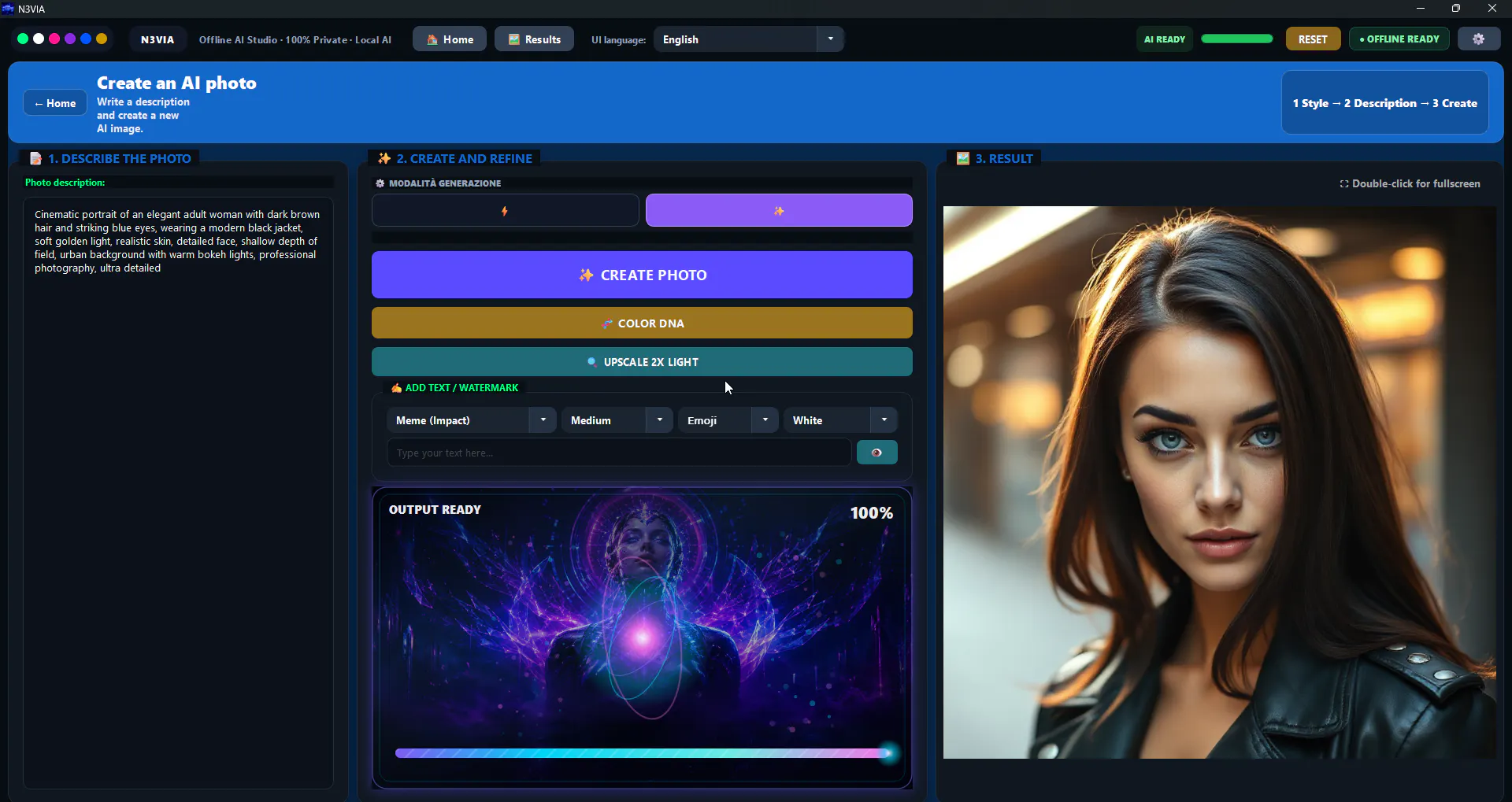Click the sparkle icon beside Create and Refine
1512x802 pixels.
(x=384, y=158)
